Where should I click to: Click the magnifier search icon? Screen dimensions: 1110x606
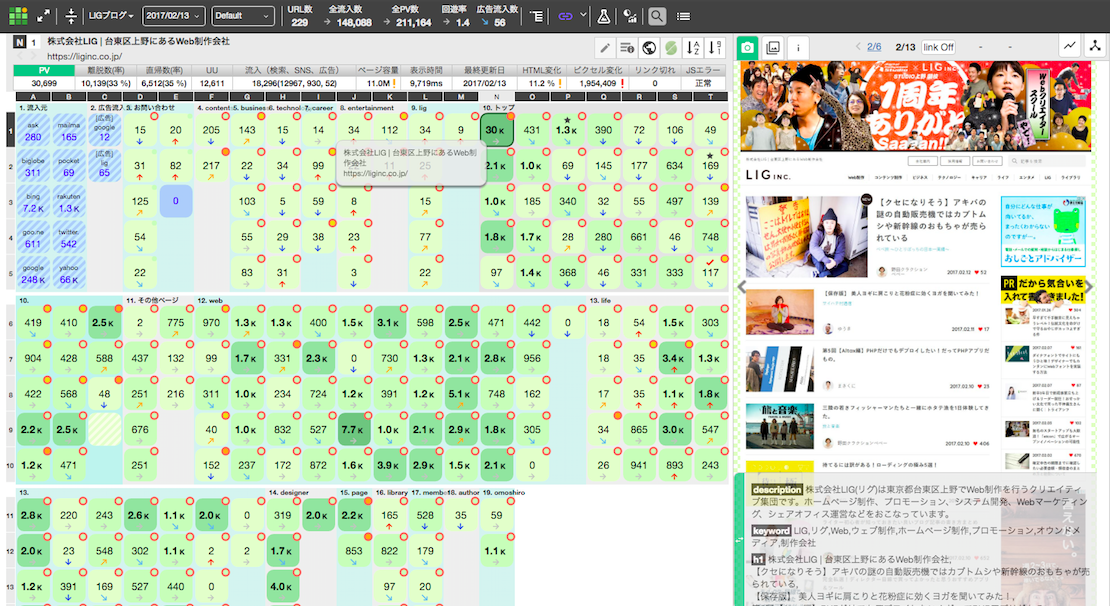[x=657, y=16]
